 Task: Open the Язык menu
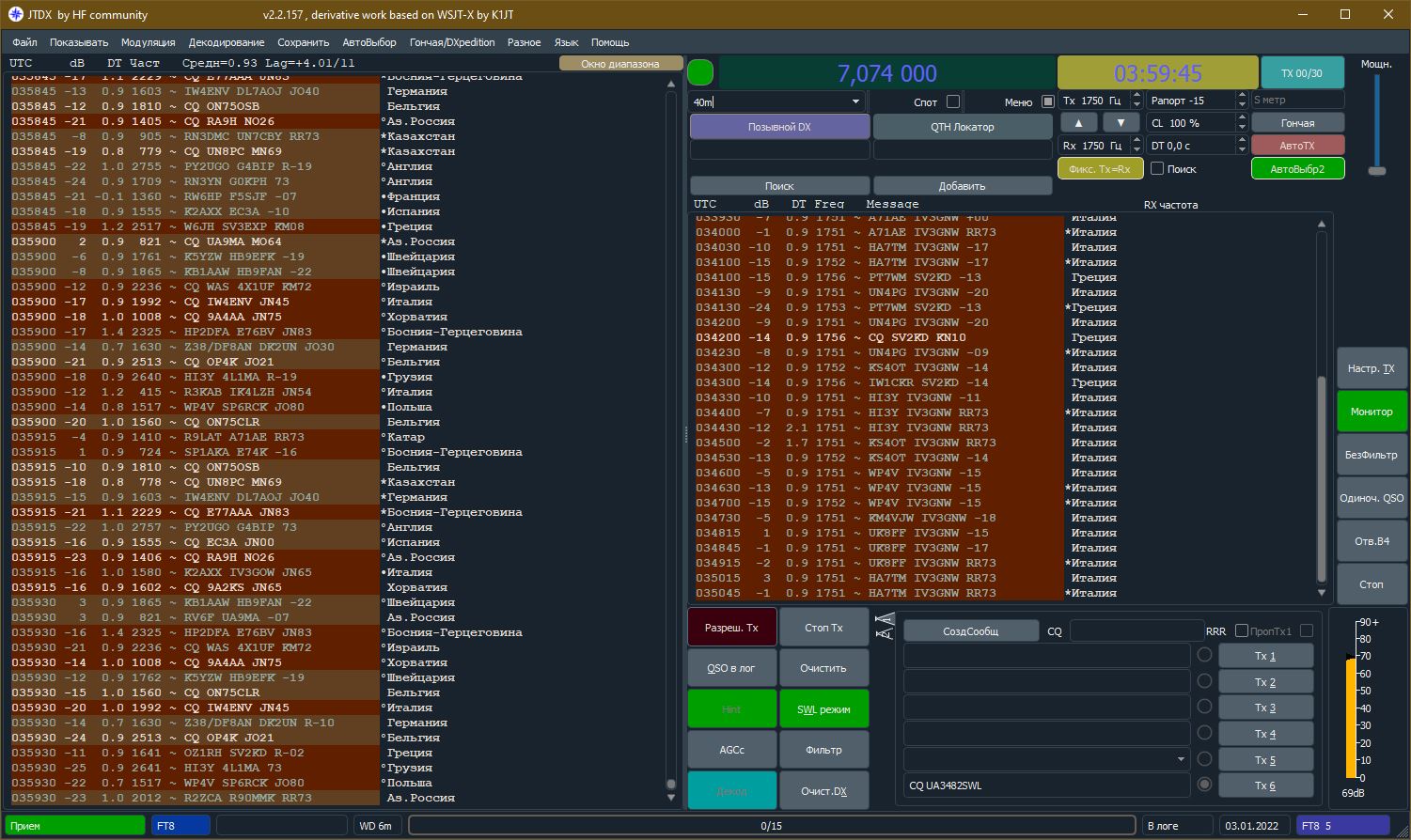point(567,42)
